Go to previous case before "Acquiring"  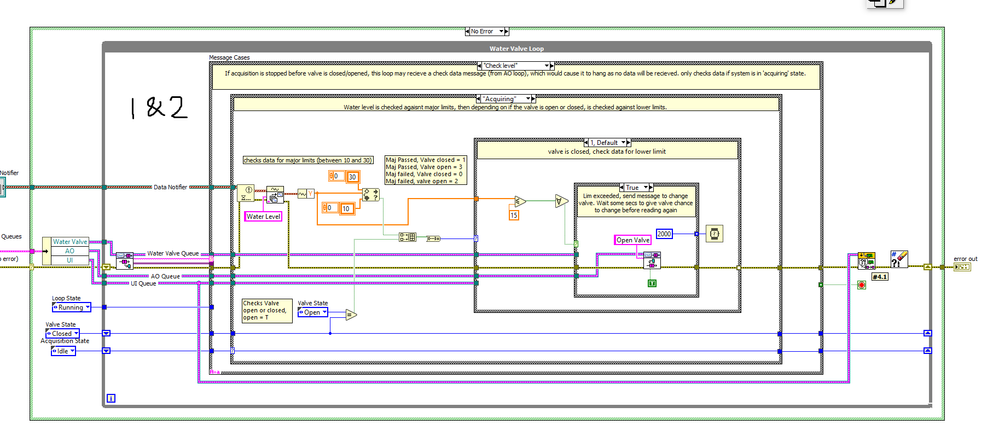[479, 99]
